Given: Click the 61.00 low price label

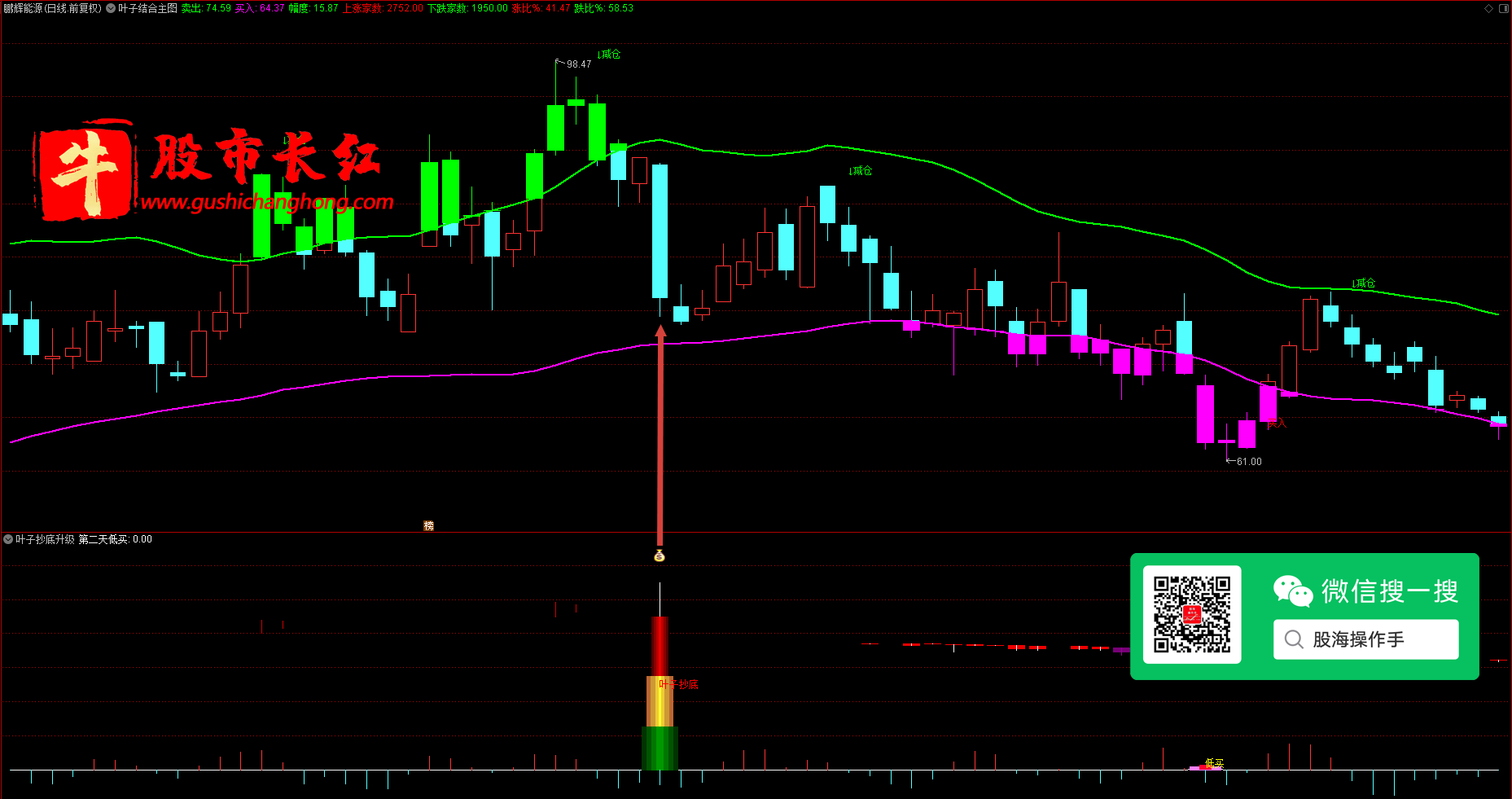Looking at the screenshot, I should 1249,462.
